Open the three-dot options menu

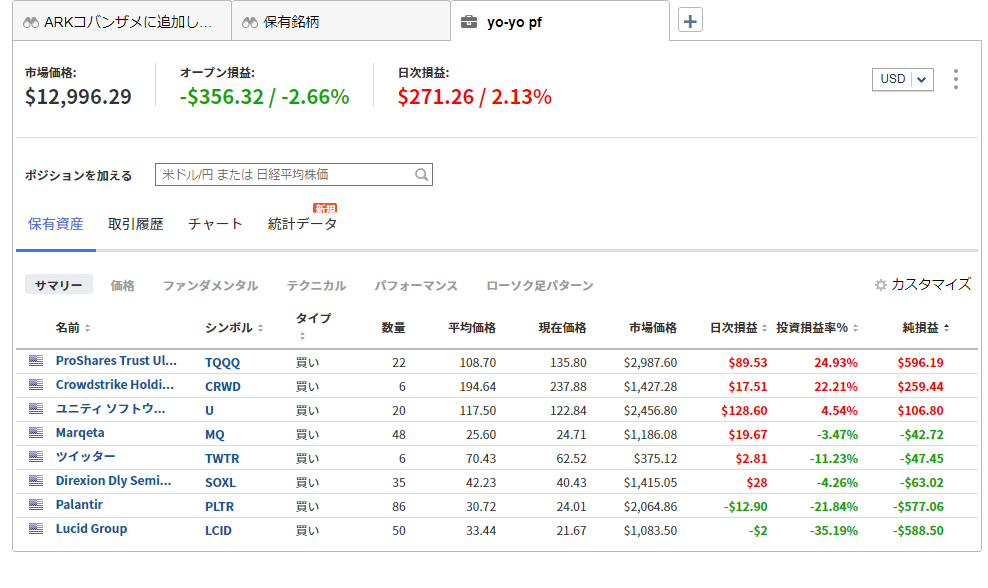pyautogui.click(x=956, y=79)
